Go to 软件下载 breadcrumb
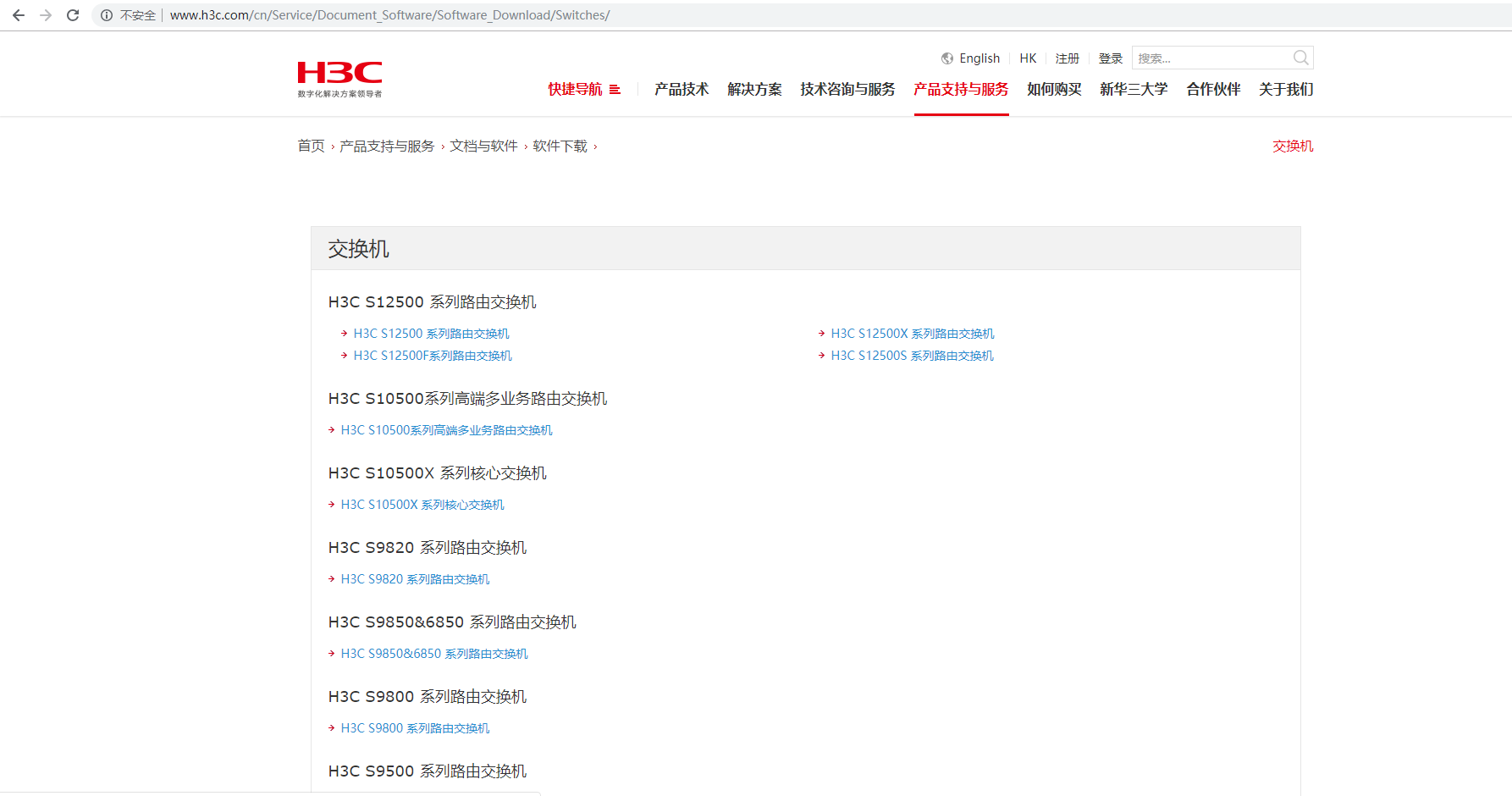Screen dimensions: 1512x796 pos(560,146)
